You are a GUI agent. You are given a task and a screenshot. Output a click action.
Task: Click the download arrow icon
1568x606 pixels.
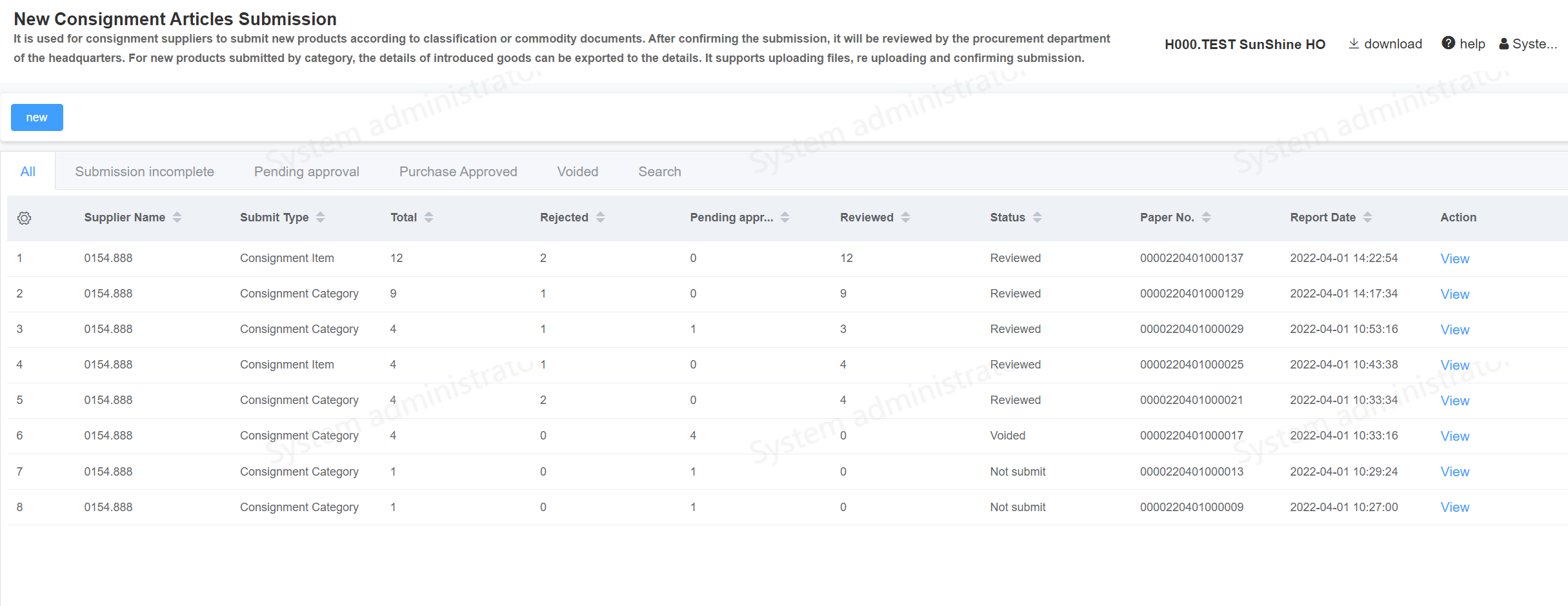coord(1354,43)
